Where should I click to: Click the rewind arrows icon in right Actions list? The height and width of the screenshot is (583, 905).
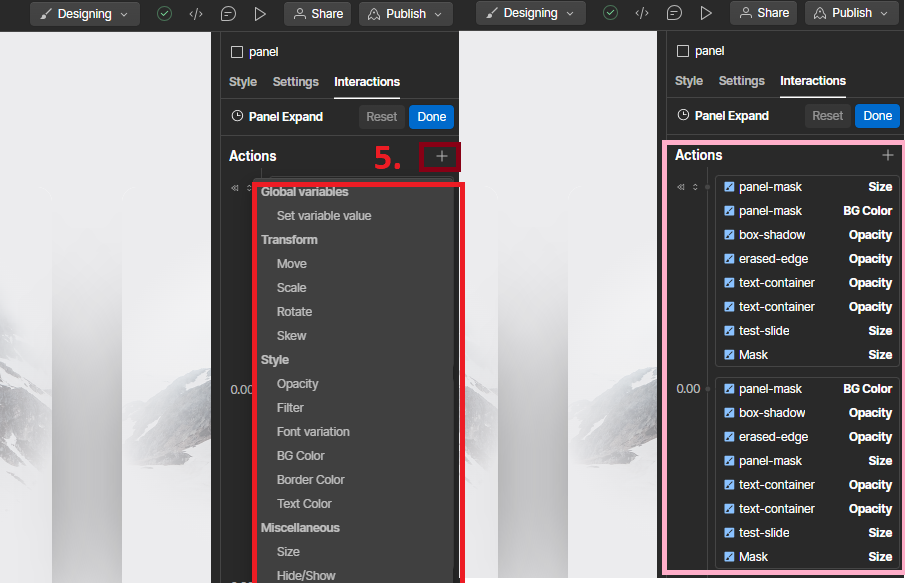[681, 187]
